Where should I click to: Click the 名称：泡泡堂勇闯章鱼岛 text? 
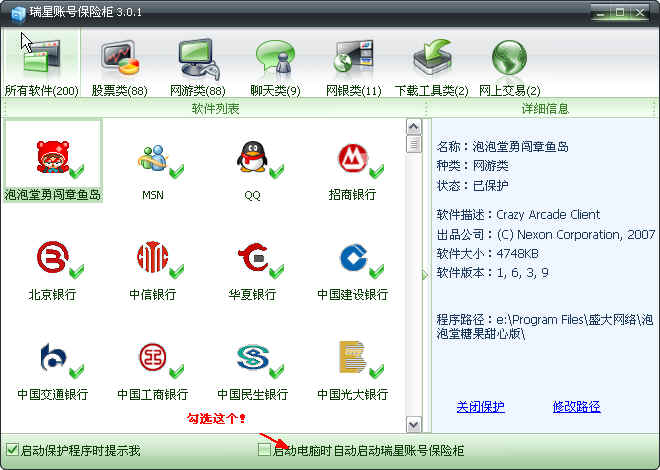[x=503, y=146]
